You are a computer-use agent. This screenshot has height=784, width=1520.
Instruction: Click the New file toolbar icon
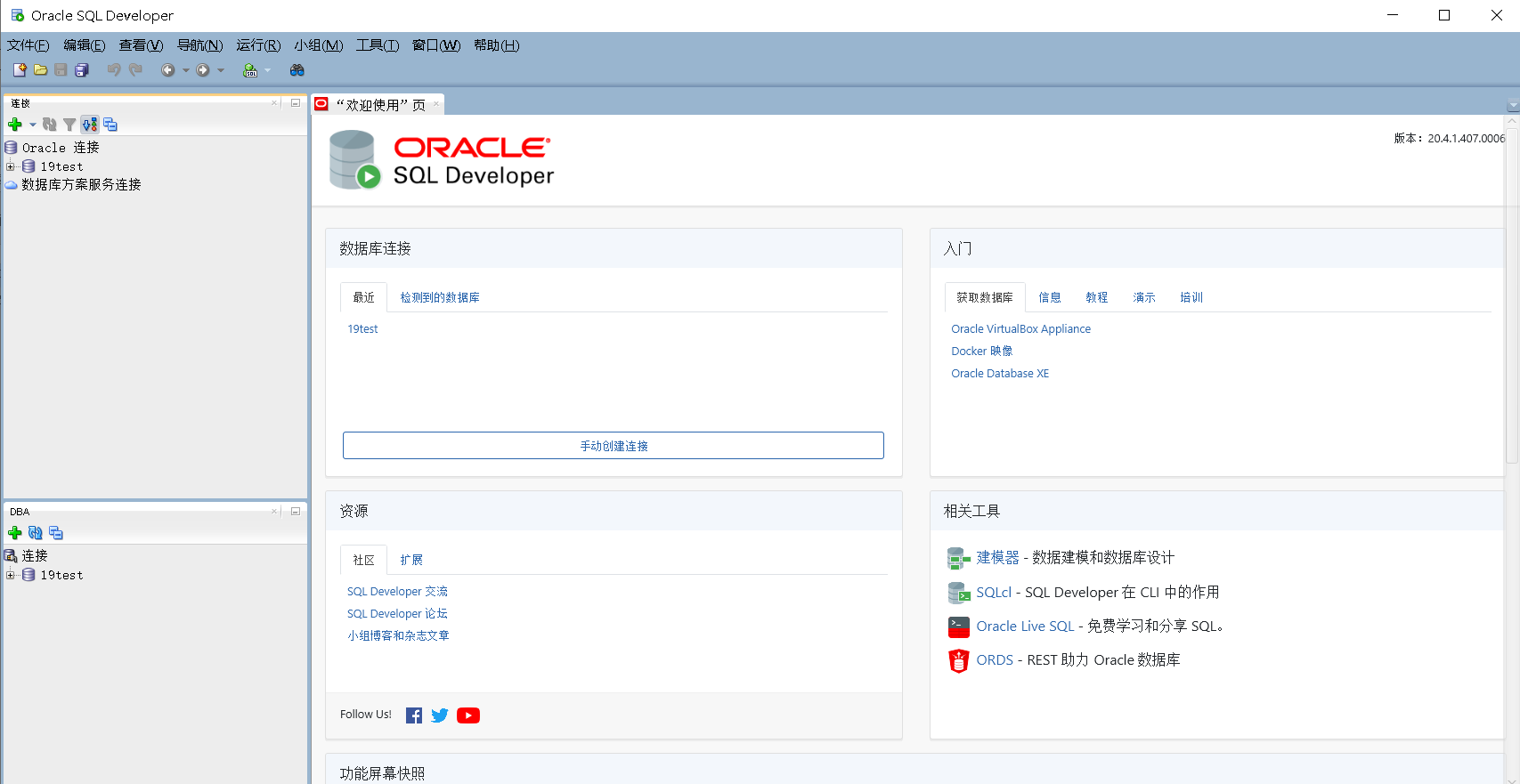coord(20,69)
